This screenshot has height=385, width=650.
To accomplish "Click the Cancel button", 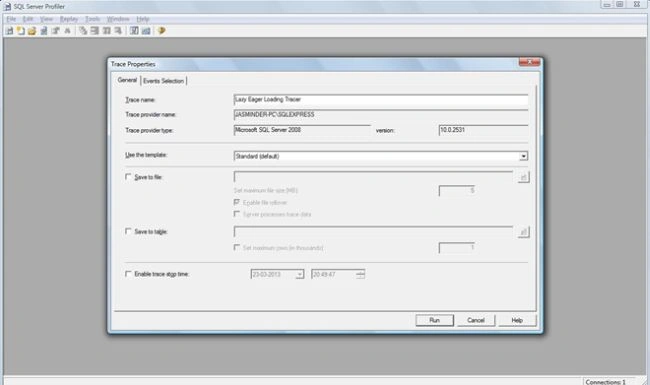I will pos(476,320).
